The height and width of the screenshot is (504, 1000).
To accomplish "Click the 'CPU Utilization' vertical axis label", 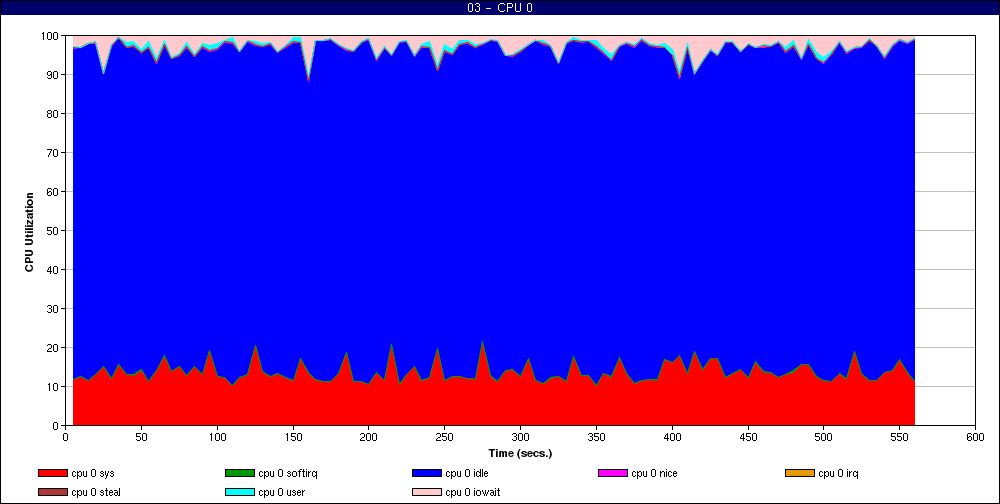I will coord(29,232).
